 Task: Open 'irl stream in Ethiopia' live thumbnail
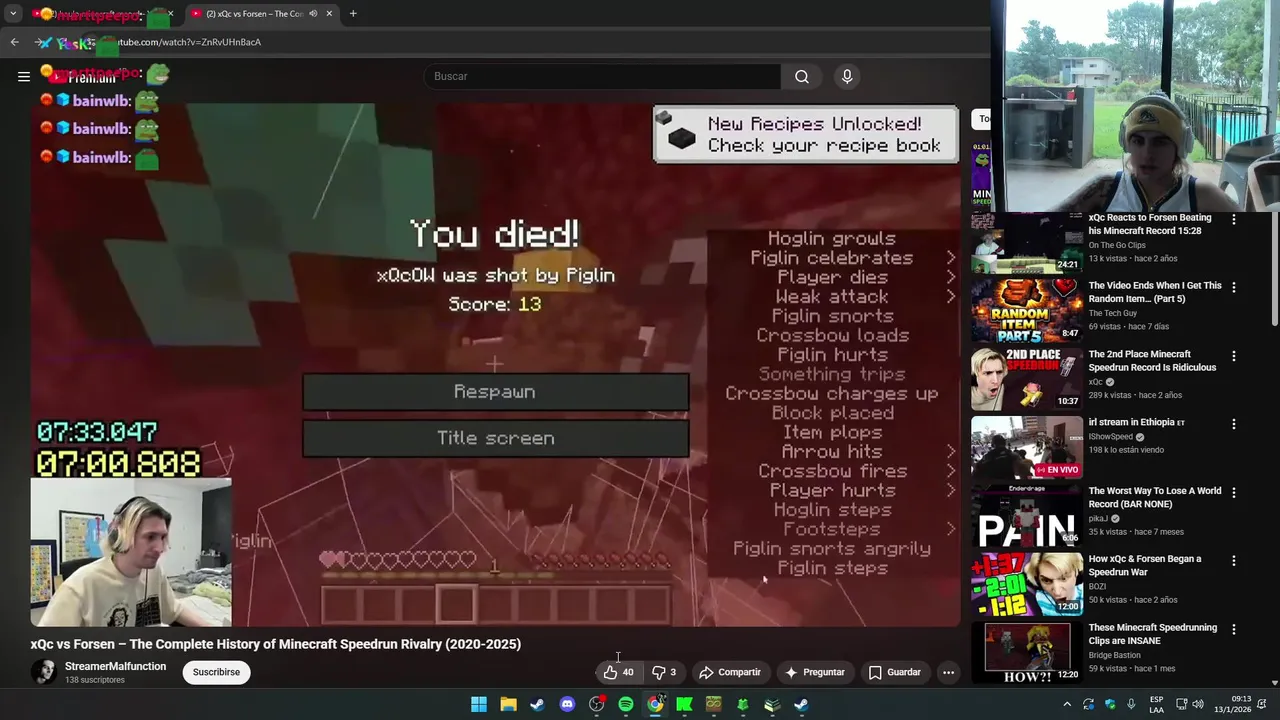1027,447
